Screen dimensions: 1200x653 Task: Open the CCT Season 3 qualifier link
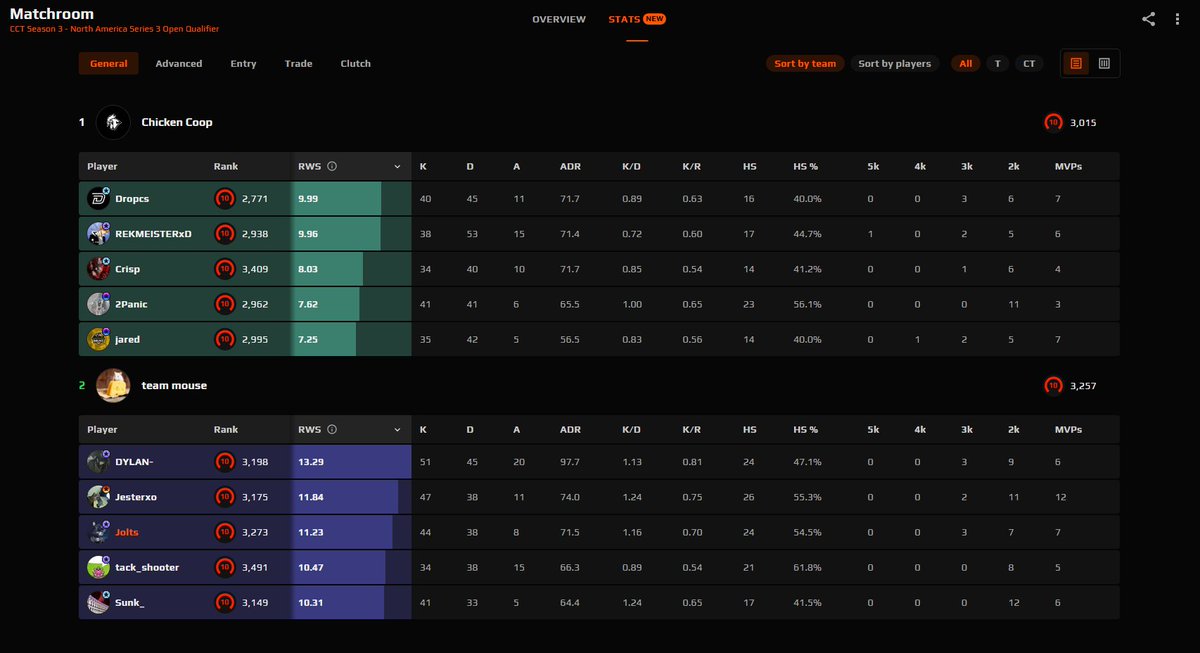[x=114, y=29]
